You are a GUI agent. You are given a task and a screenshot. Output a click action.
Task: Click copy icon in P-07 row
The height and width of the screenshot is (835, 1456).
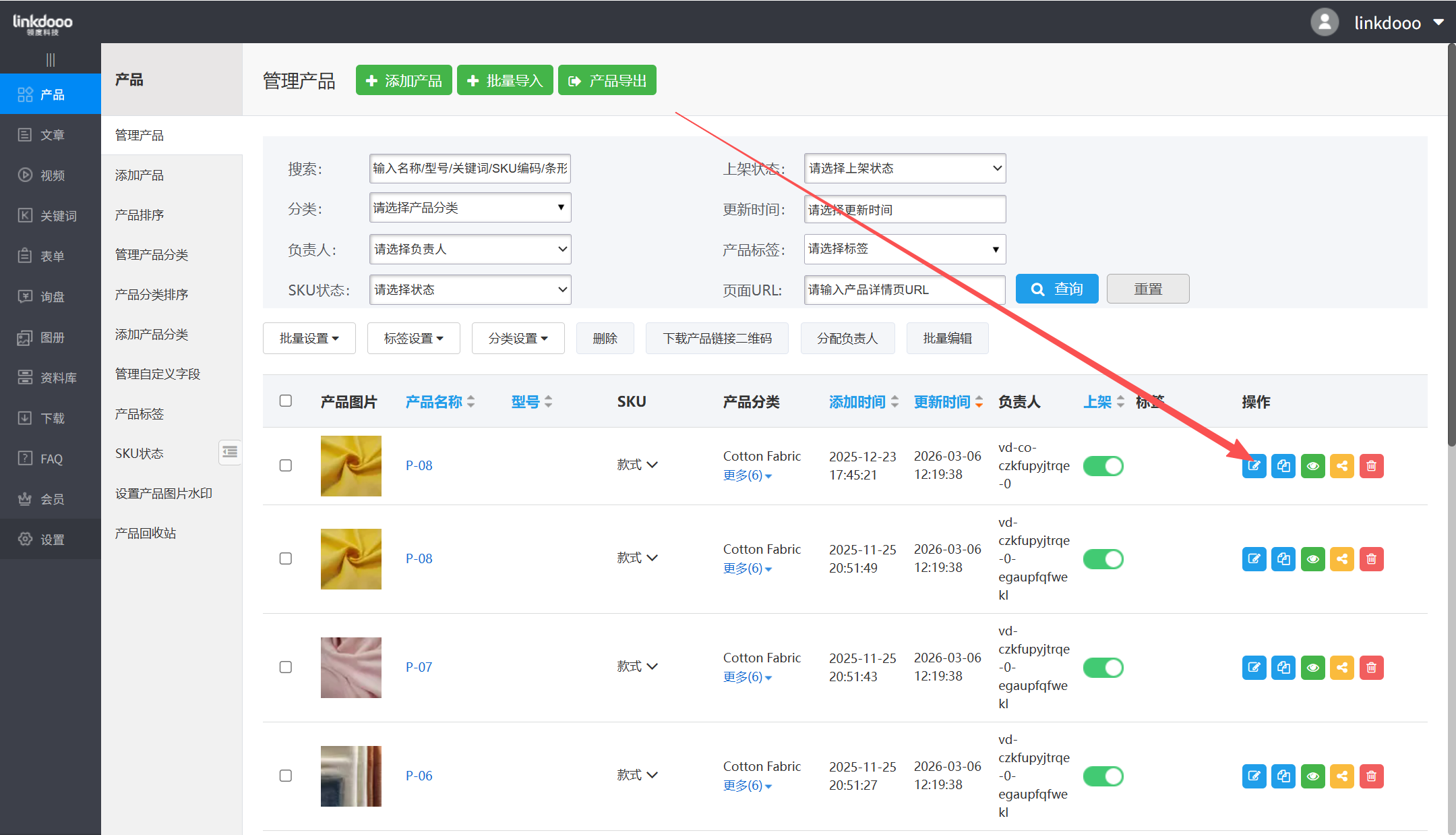point(1283,668)
